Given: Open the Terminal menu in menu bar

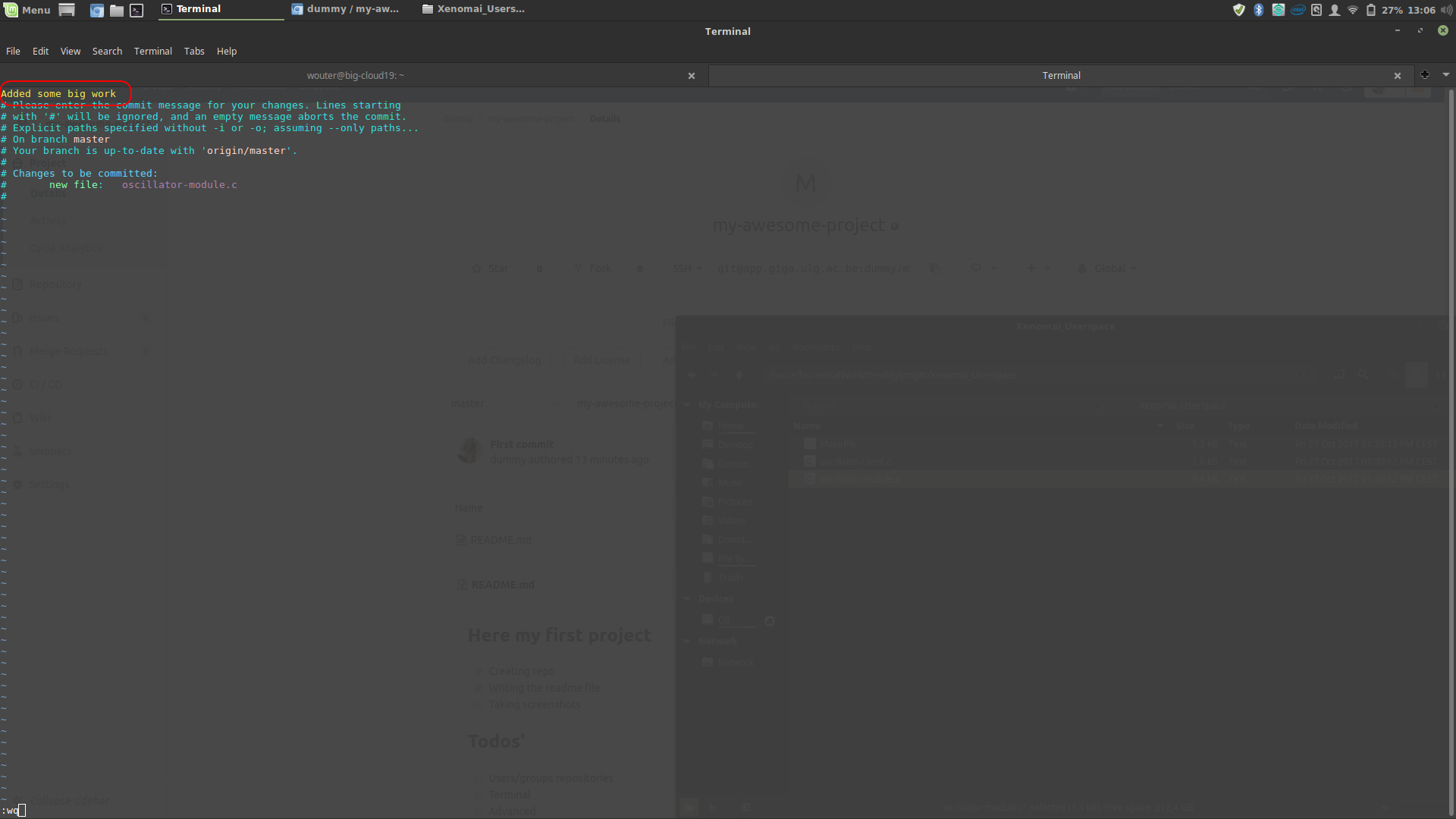Looking at the screenshot, I should 153,51.
